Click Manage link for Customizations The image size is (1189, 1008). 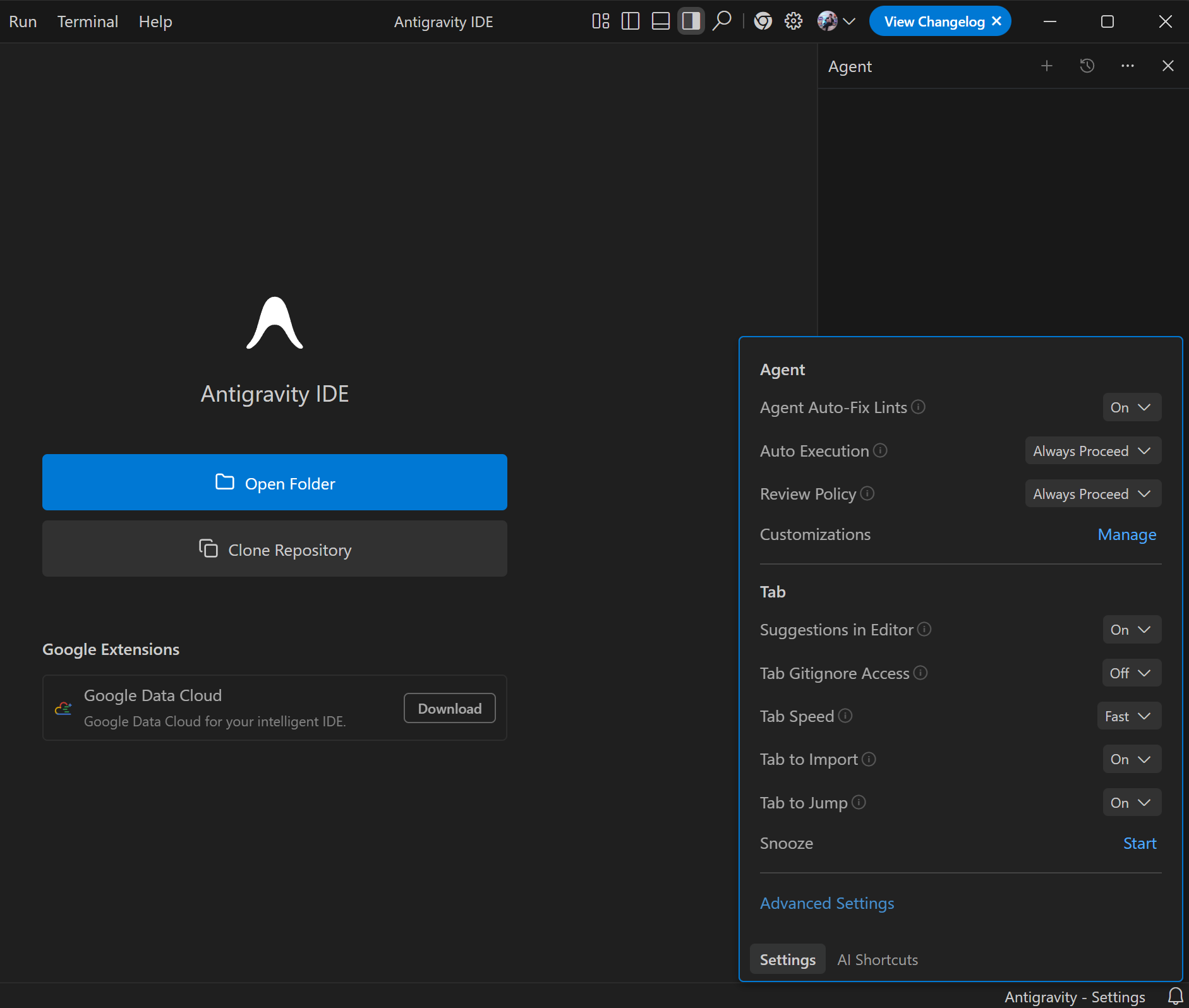1127,534
